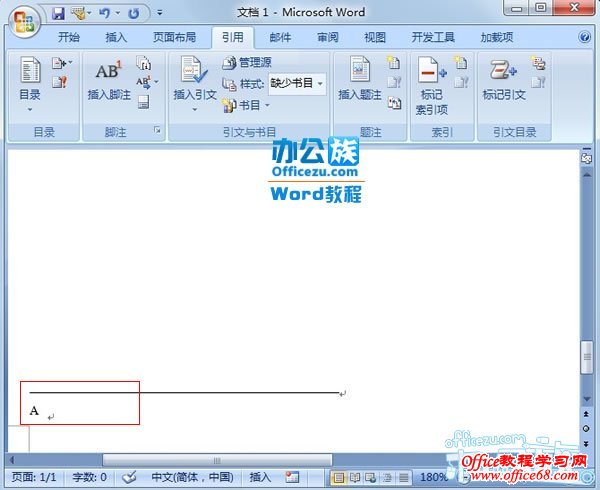Click the insert endnote icon
Image resolution: width=600 pixels, height=490 pixels.
coord(143,63)
